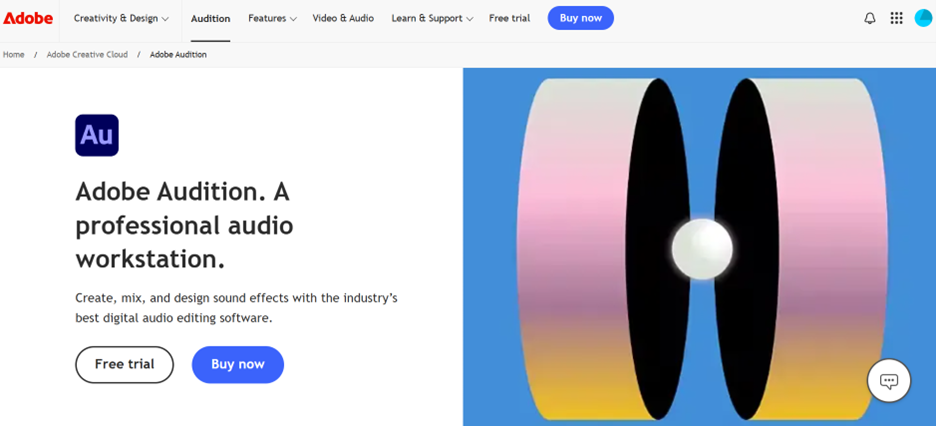Viewport: 936px width, 426px height.
Task: Select the Audition tab in navigation
Action: pos(210,18)
